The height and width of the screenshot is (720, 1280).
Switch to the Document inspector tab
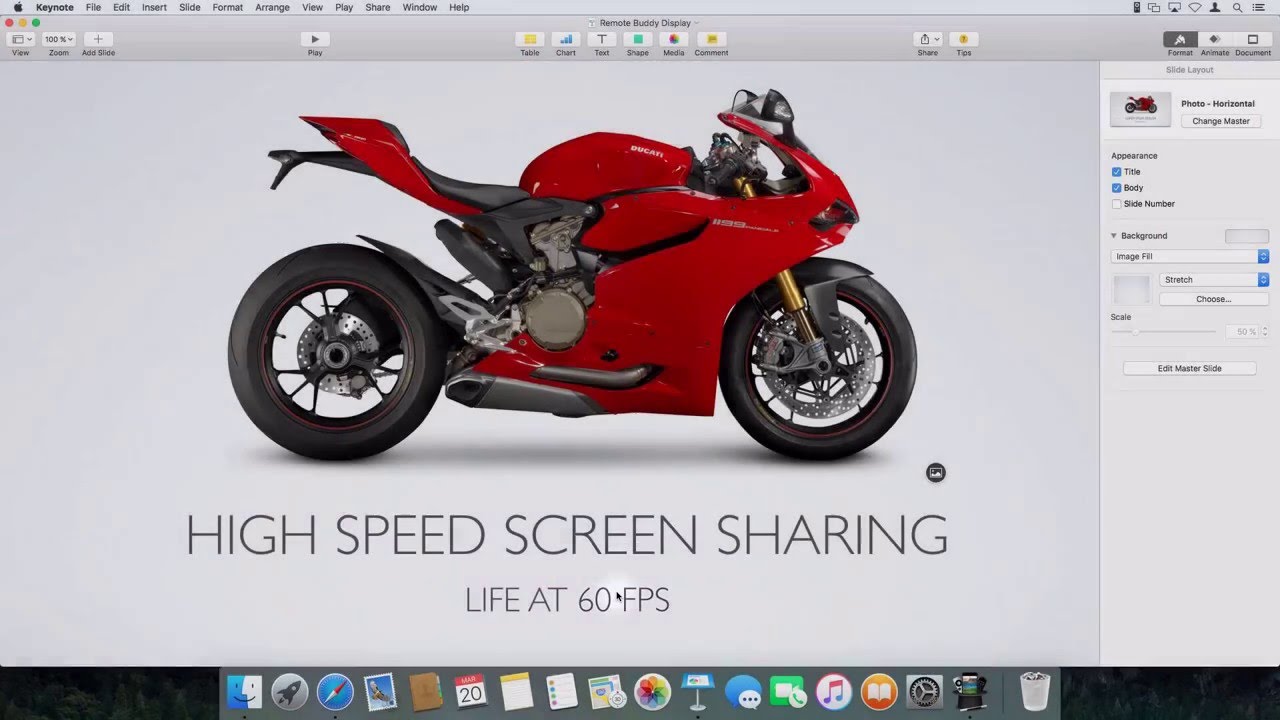coord(1252,39)
